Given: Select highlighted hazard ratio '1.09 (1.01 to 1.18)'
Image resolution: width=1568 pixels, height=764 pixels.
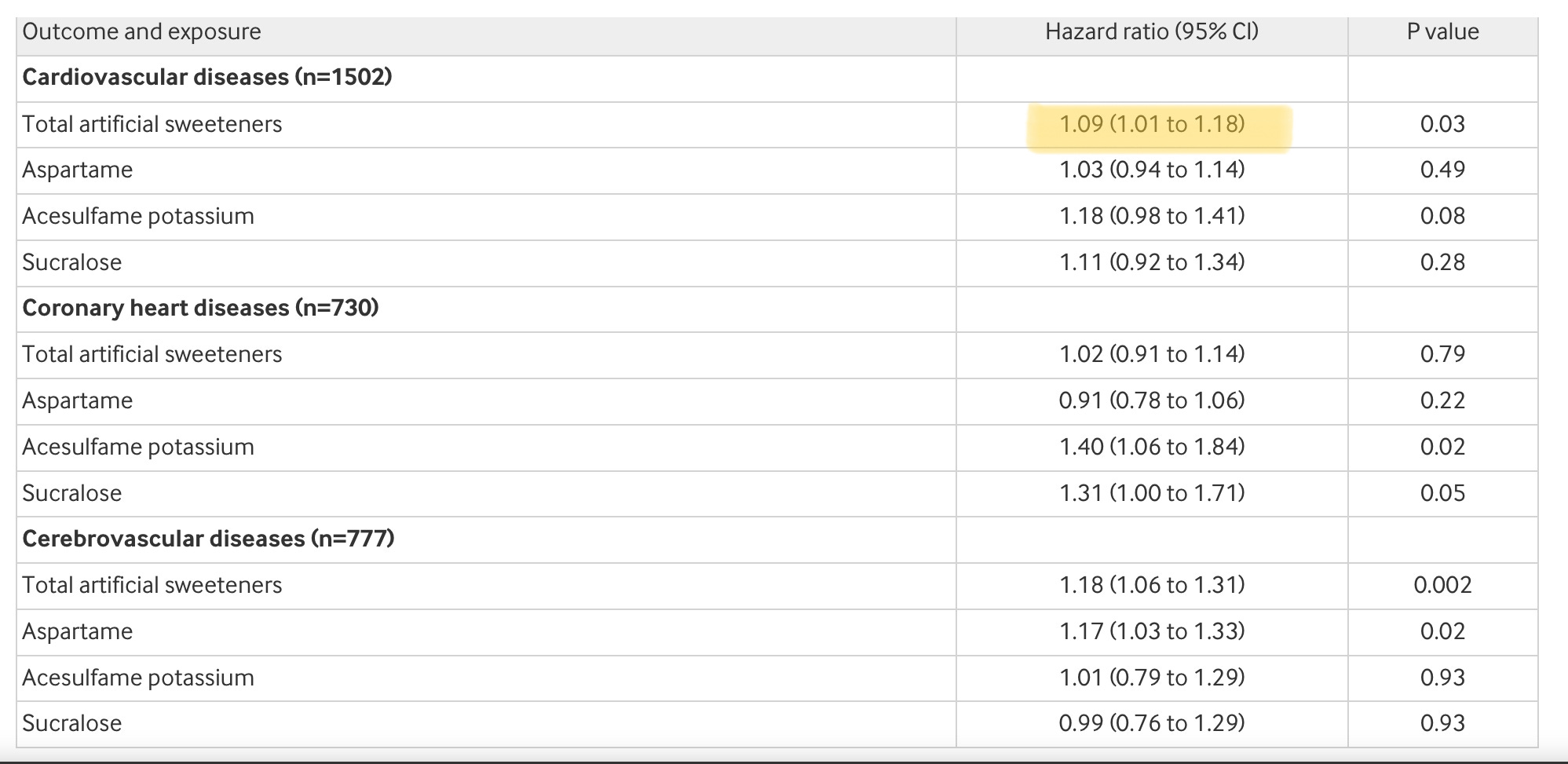Looking at the screenshot, I should (x=1152, y=124).
